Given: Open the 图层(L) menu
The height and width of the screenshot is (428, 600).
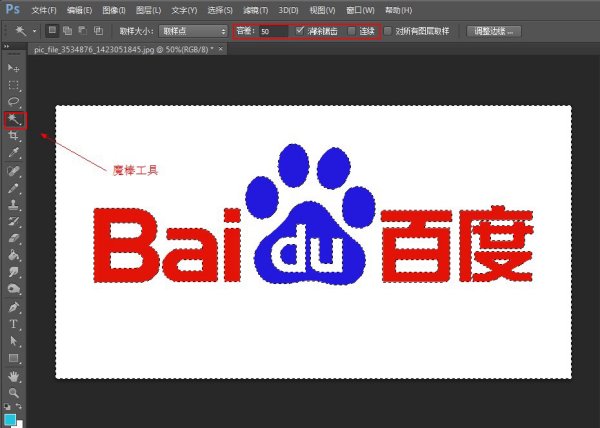Looking at the screenshot, I should coord(148,10).
